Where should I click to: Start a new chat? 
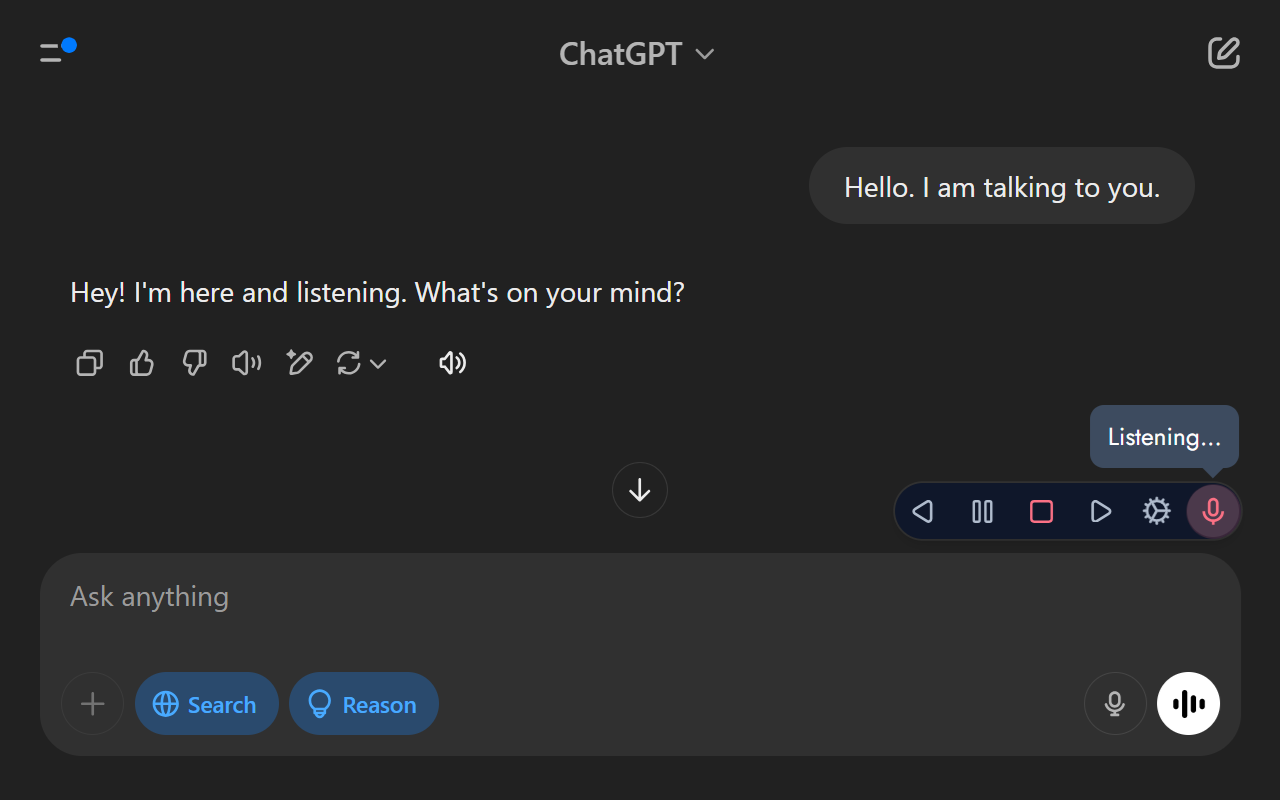click(x=1223, y=53)
